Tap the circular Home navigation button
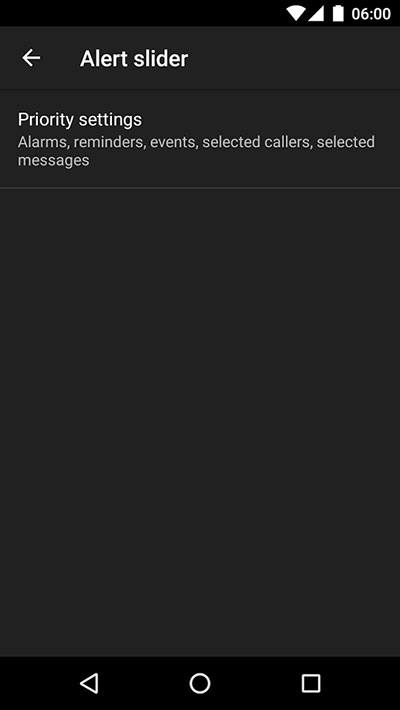Viewport: 400px width, 710px height. click(200, 683)
